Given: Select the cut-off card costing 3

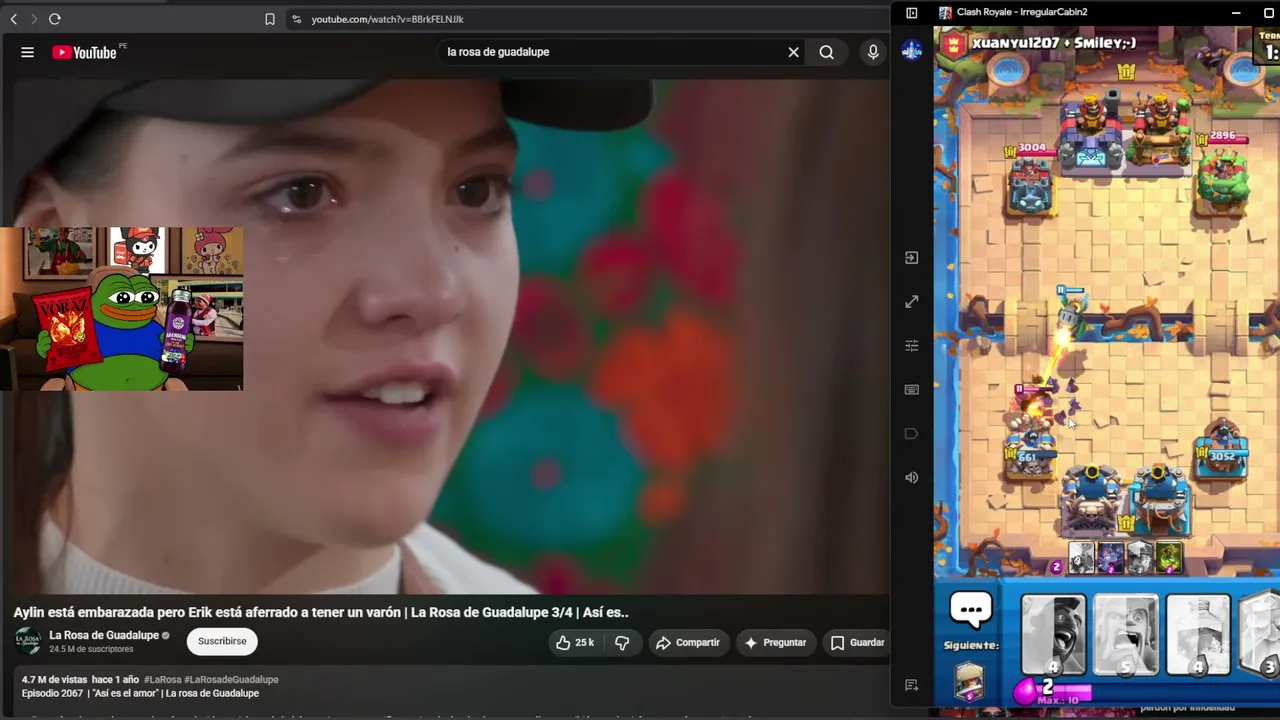Looking at the screenshot, I should [1260, 635].
